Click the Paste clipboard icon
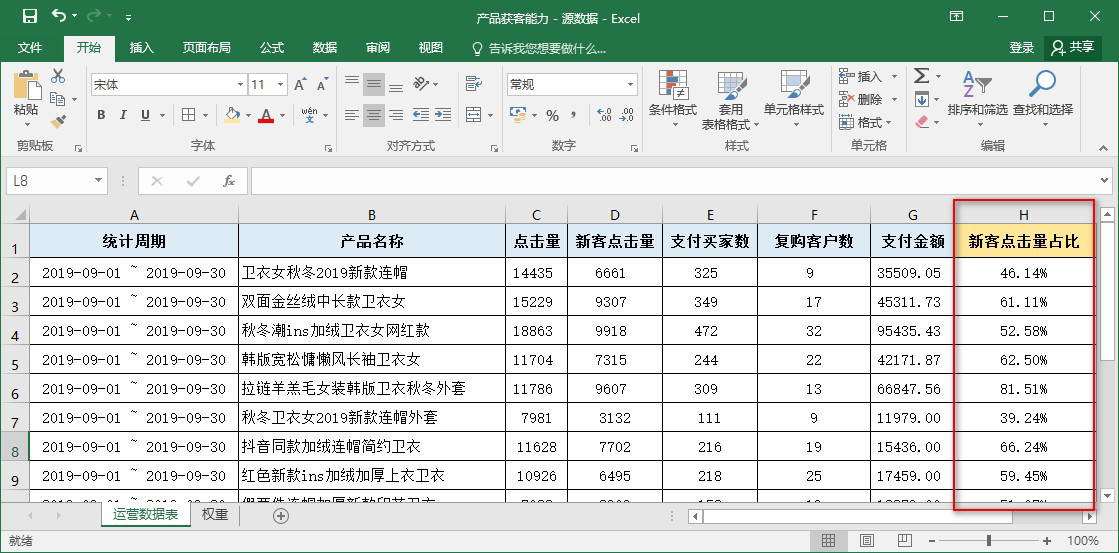 26,86
